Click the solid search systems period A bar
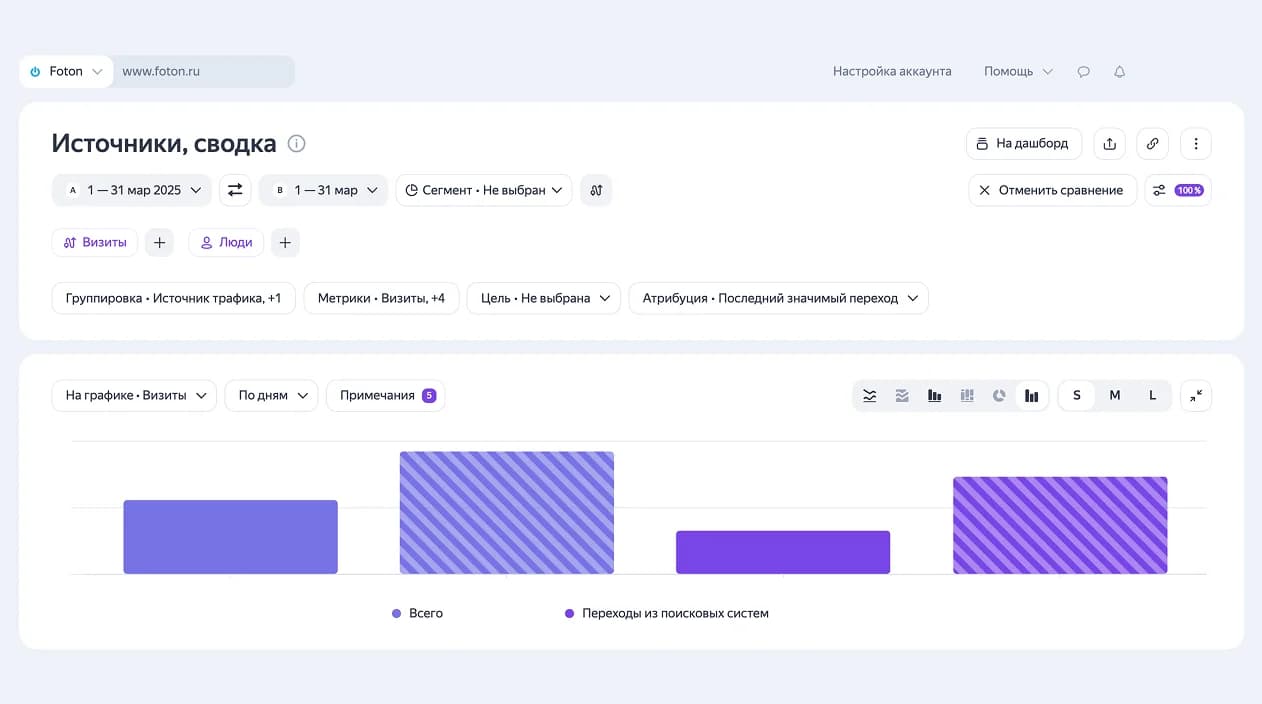The height and width of the screenshot is (704, 1262). pyautogui.click(x=783, y=552)
